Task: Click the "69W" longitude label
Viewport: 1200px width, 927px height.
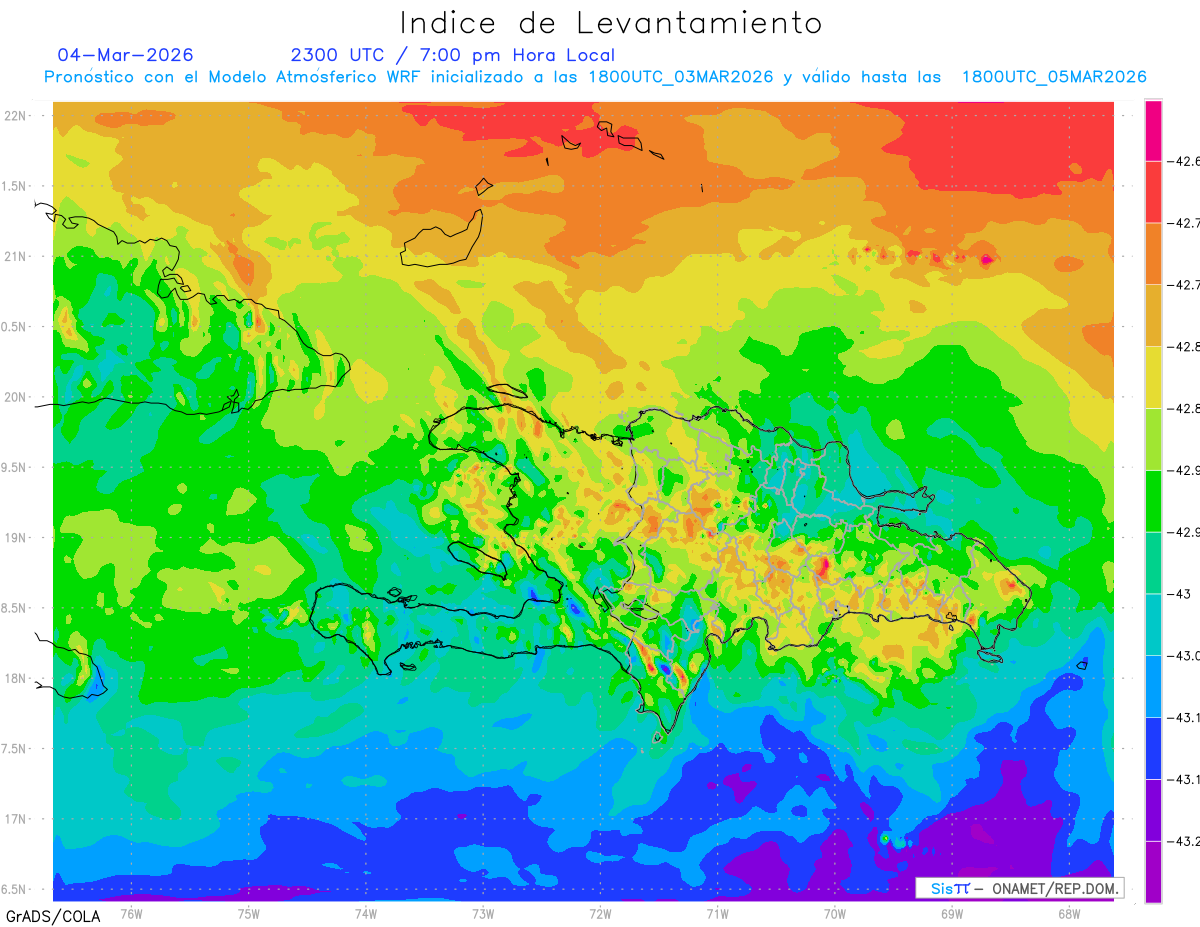Action: 951,913
